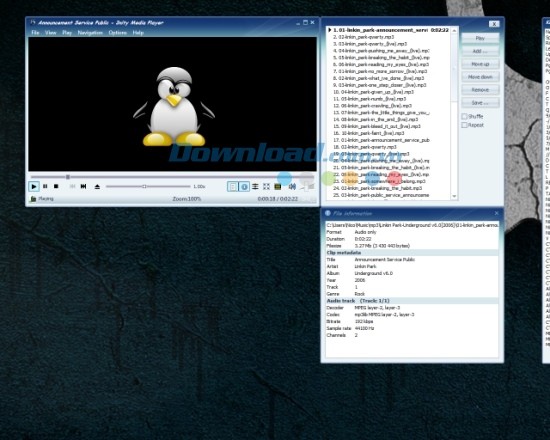
Task: Select playlist item 8 what_ive_done_(live)
Action: point(388,78)
